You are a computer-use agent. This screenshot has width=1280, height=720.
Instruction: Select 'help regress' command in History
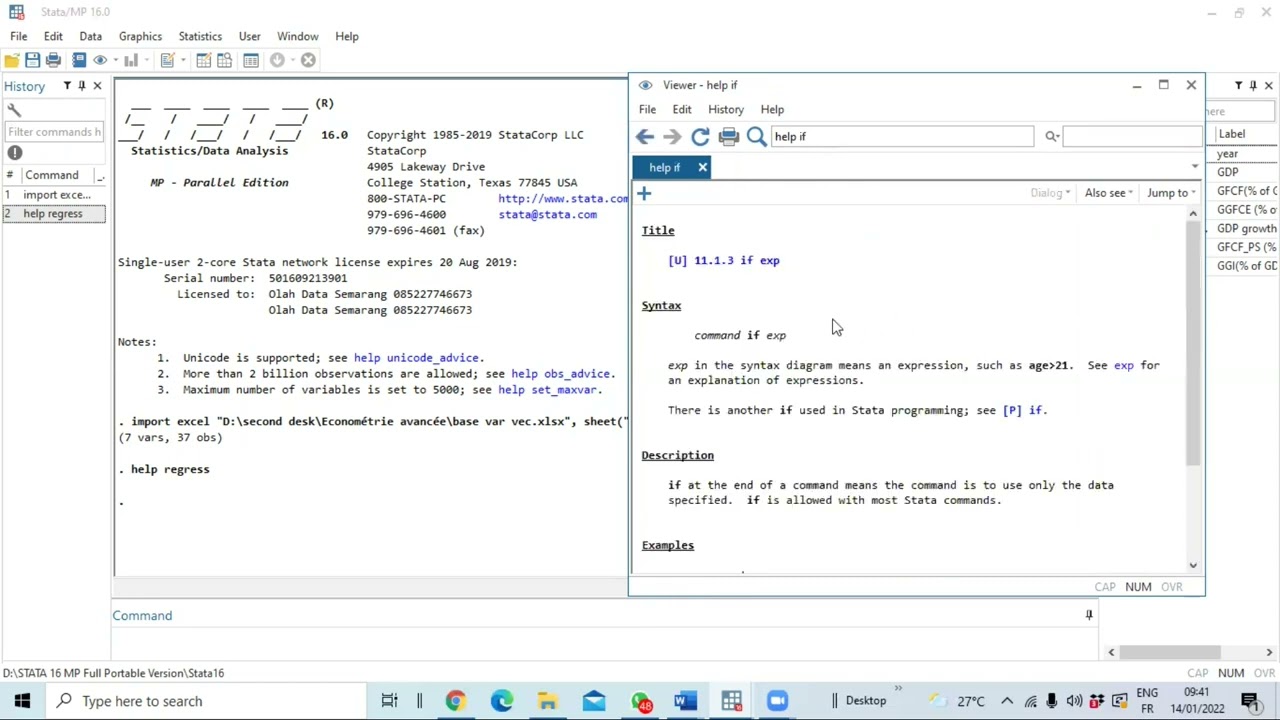coord(53,213)
